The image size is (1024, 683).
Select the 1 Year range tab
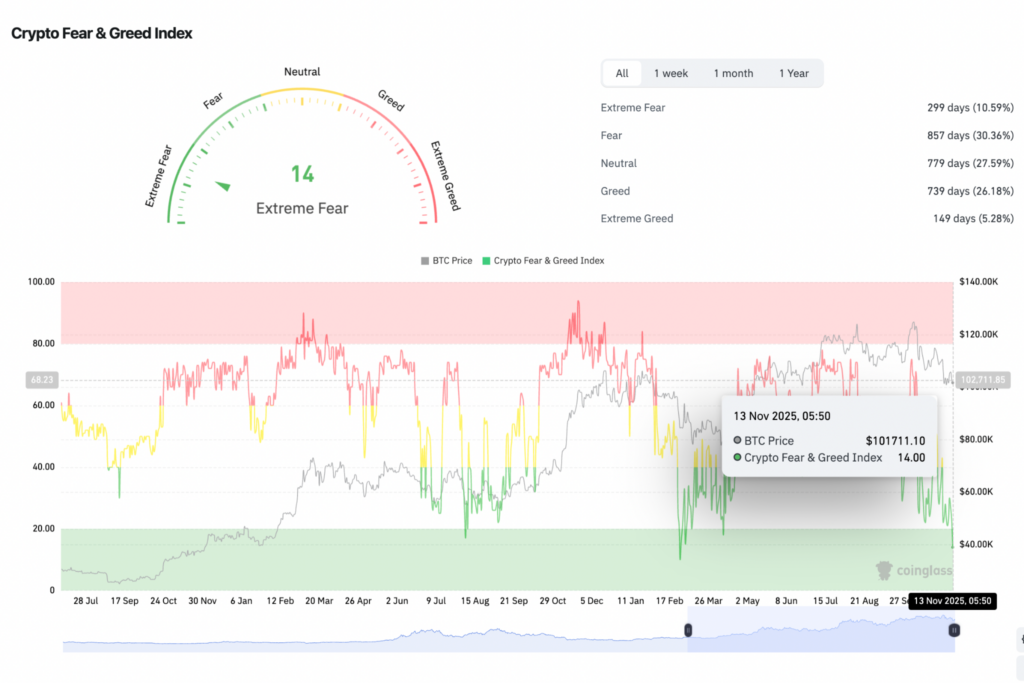click(x=794, y=73)
